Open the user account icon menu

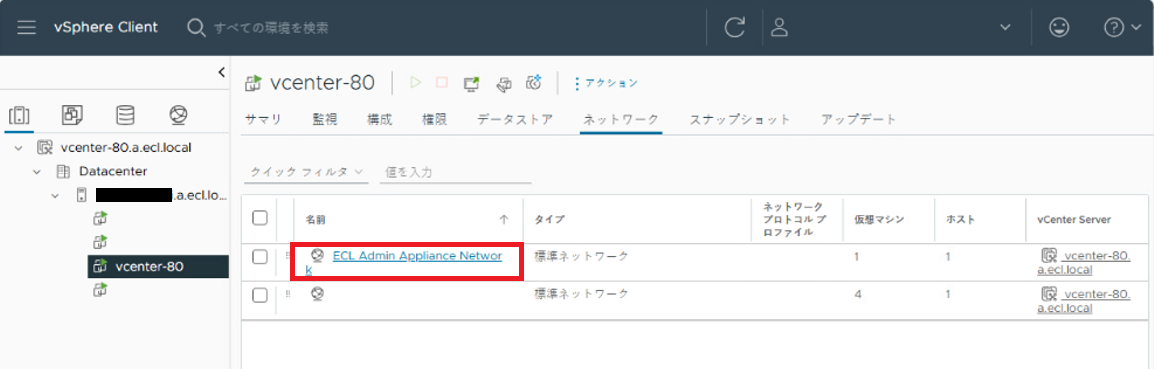(x=779, y=28)
